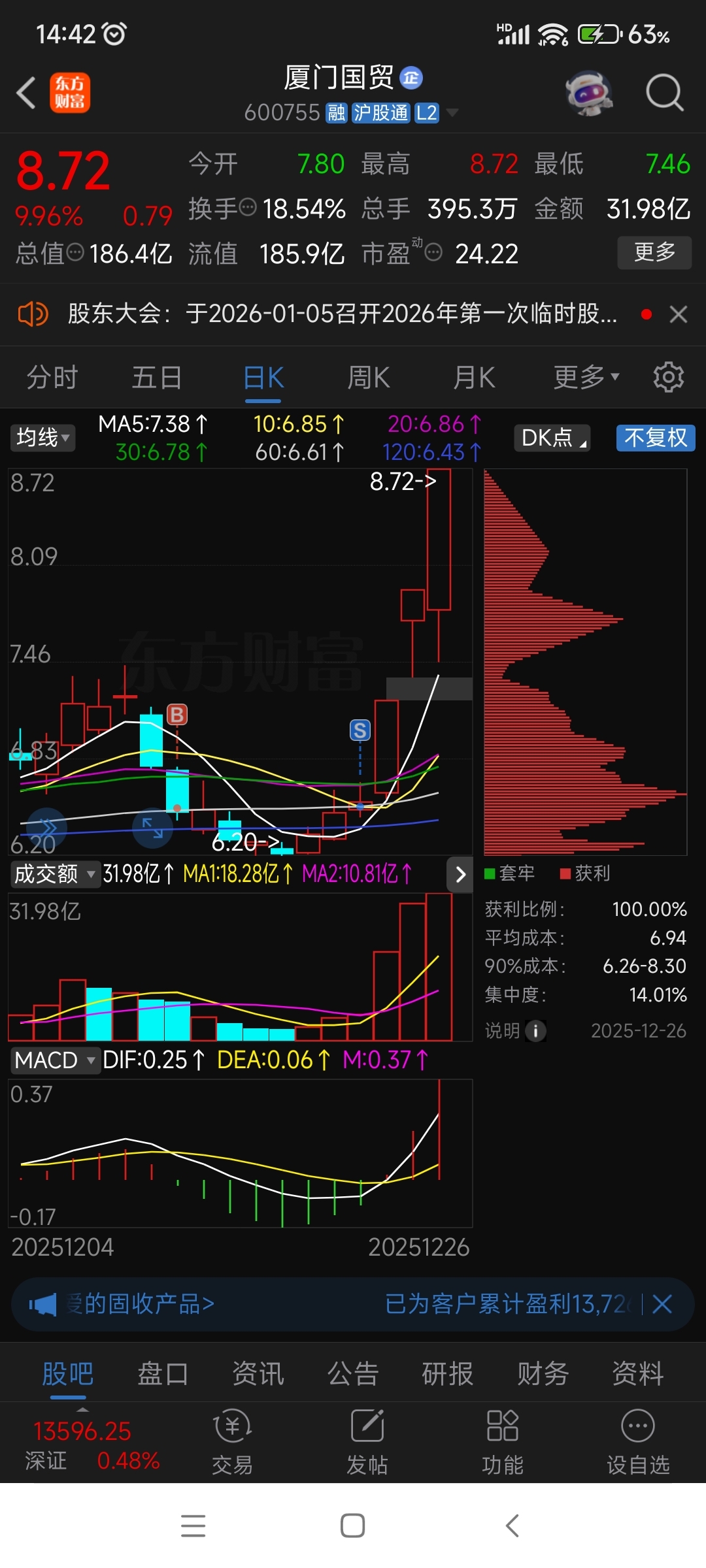This screenshot has height=1568, width=706.
Task: Tap the double-arrow chart scroll button
Action: click(x=46, y=828)
